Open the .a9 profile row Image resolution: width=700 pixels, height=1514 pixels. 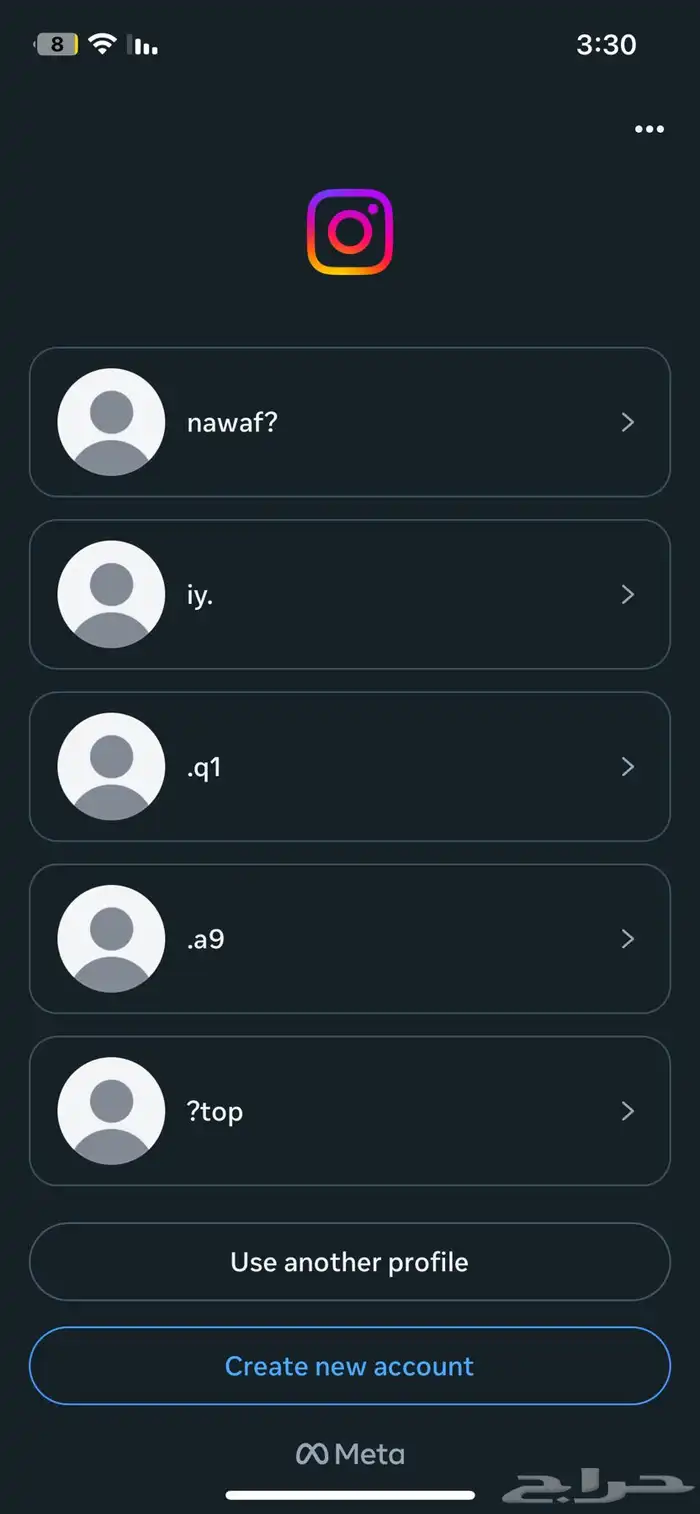(349, 938)
